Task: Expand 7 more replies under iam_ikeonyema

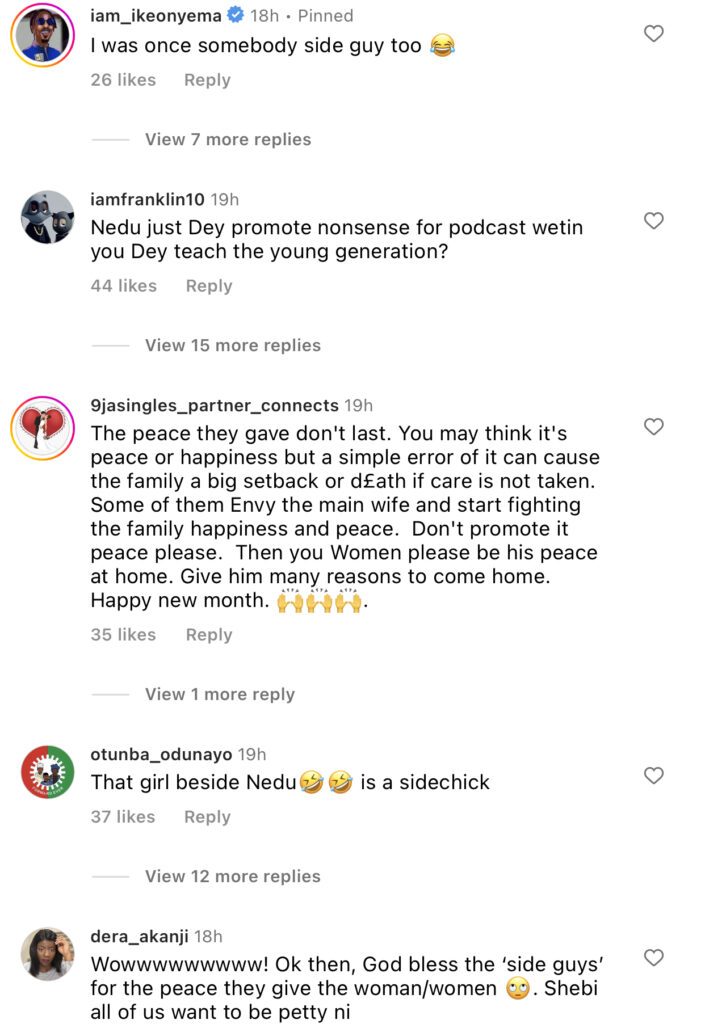Action: [227, 140]
